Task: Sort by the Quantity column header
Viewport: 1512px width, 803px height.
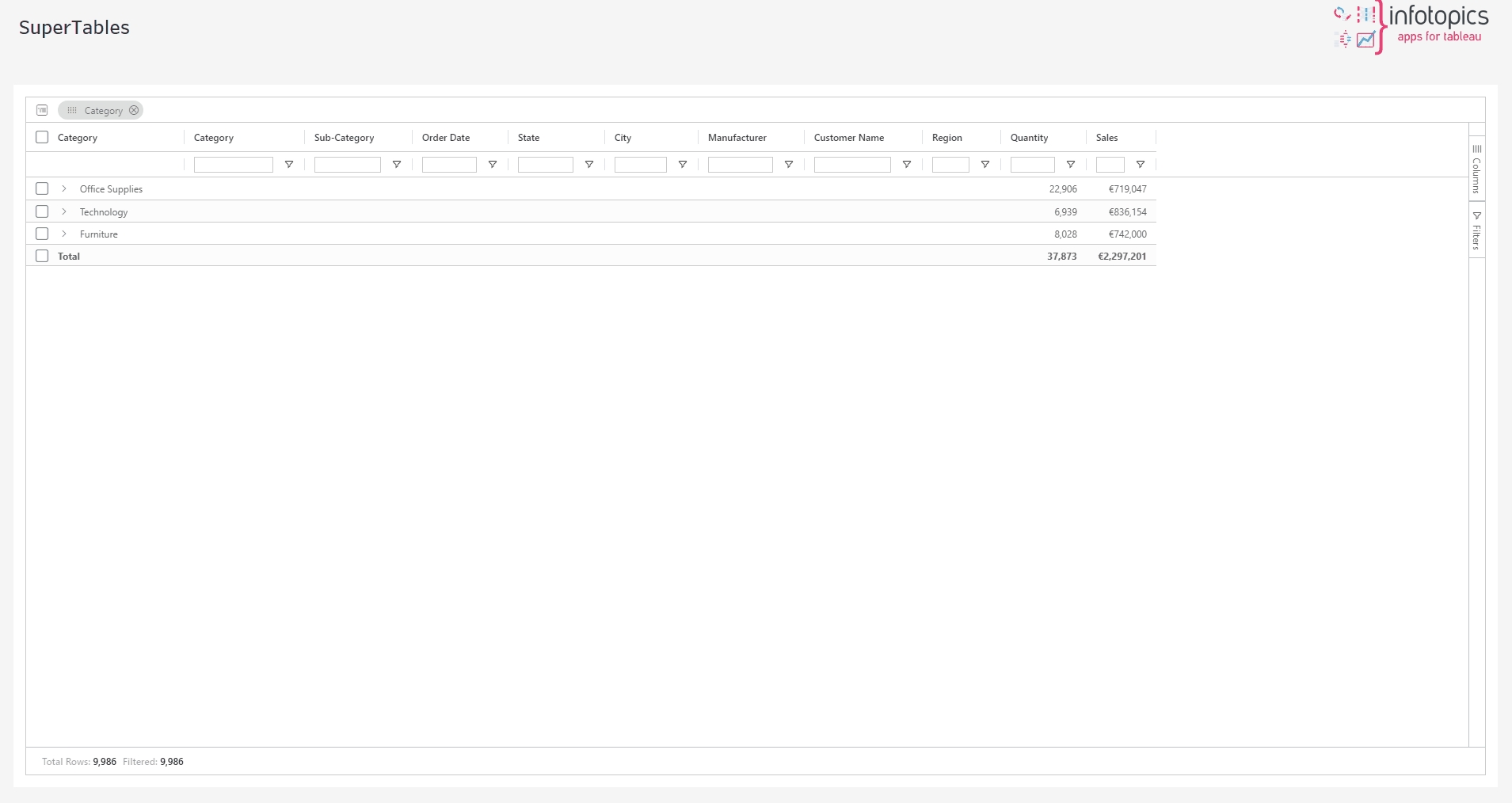Action: click(1029, 138)
